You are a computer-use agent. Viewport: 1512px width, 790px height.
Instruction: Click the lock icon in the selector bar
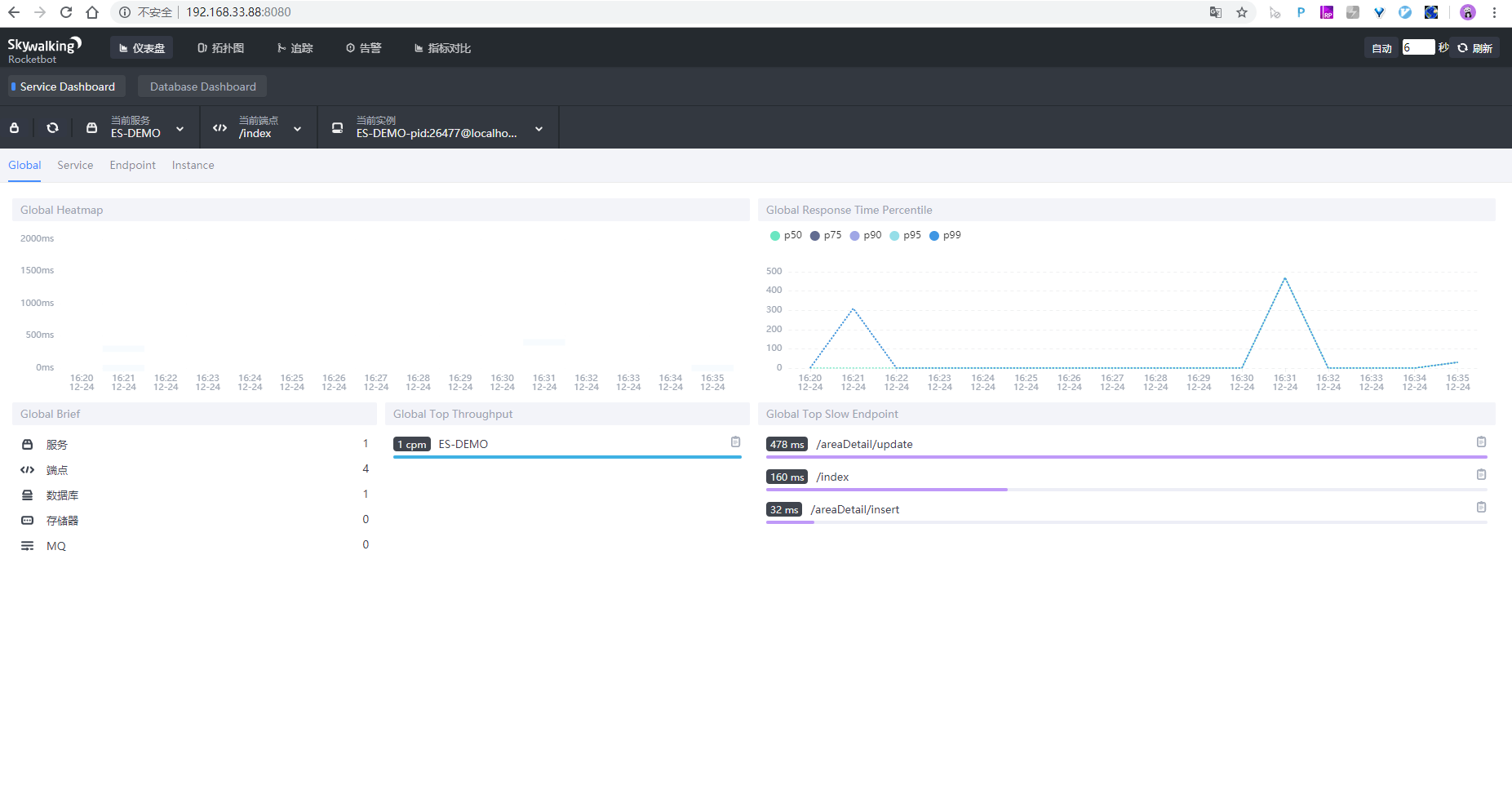click(x=15, y=128)
